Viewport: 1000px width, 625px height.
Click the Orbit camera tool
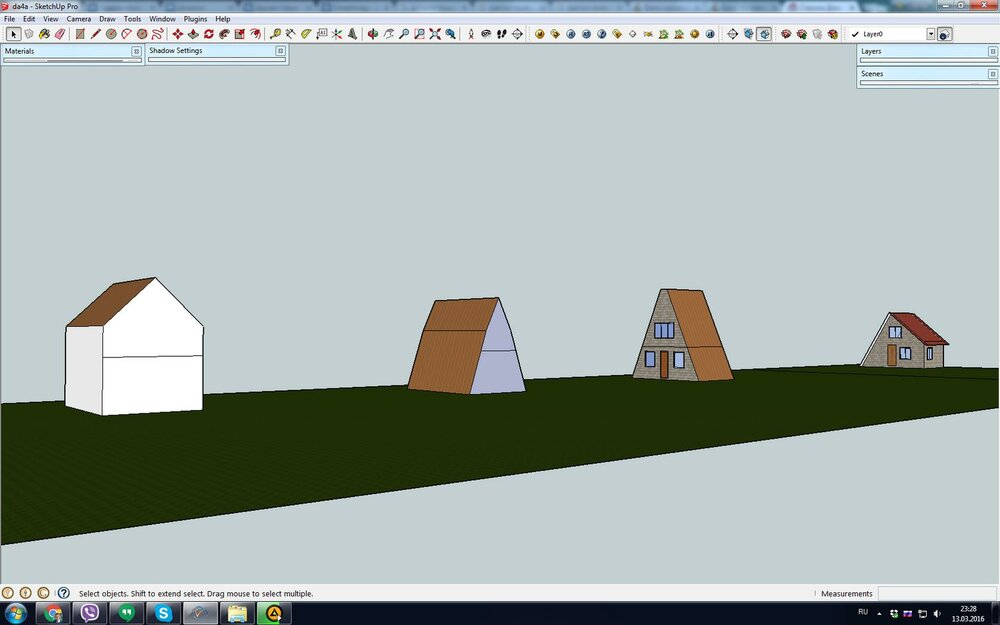(373, 33)
